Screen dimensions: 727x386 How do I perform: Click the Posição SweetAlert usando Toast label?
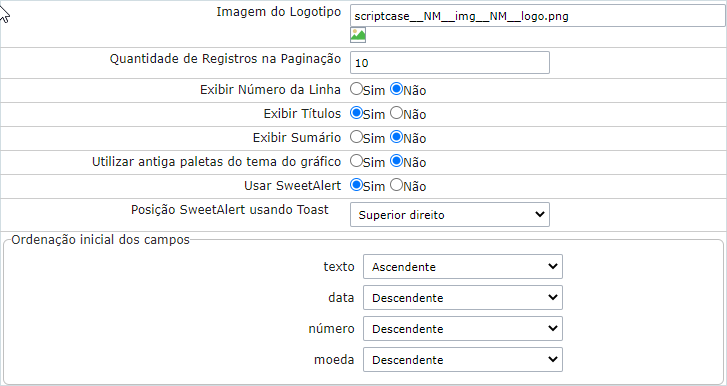(x=230, y=210)
